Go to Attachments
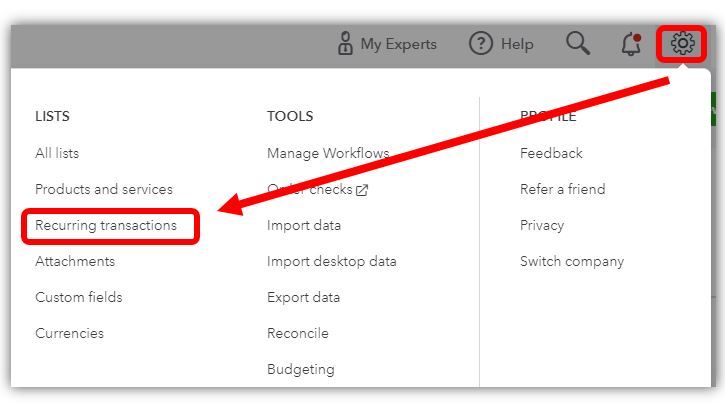 75,261
